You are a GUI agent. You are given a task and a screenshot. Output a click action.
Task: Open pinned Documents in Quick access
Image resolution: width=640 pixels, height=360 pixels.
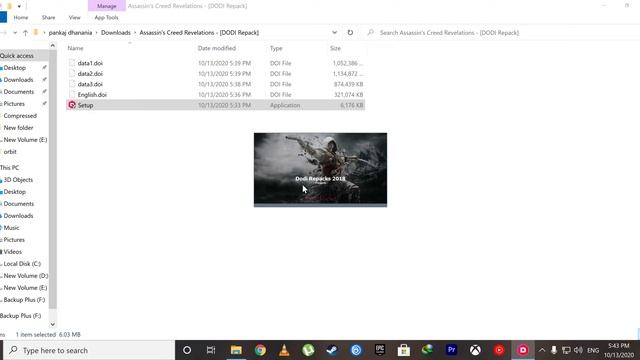[19, 92]
